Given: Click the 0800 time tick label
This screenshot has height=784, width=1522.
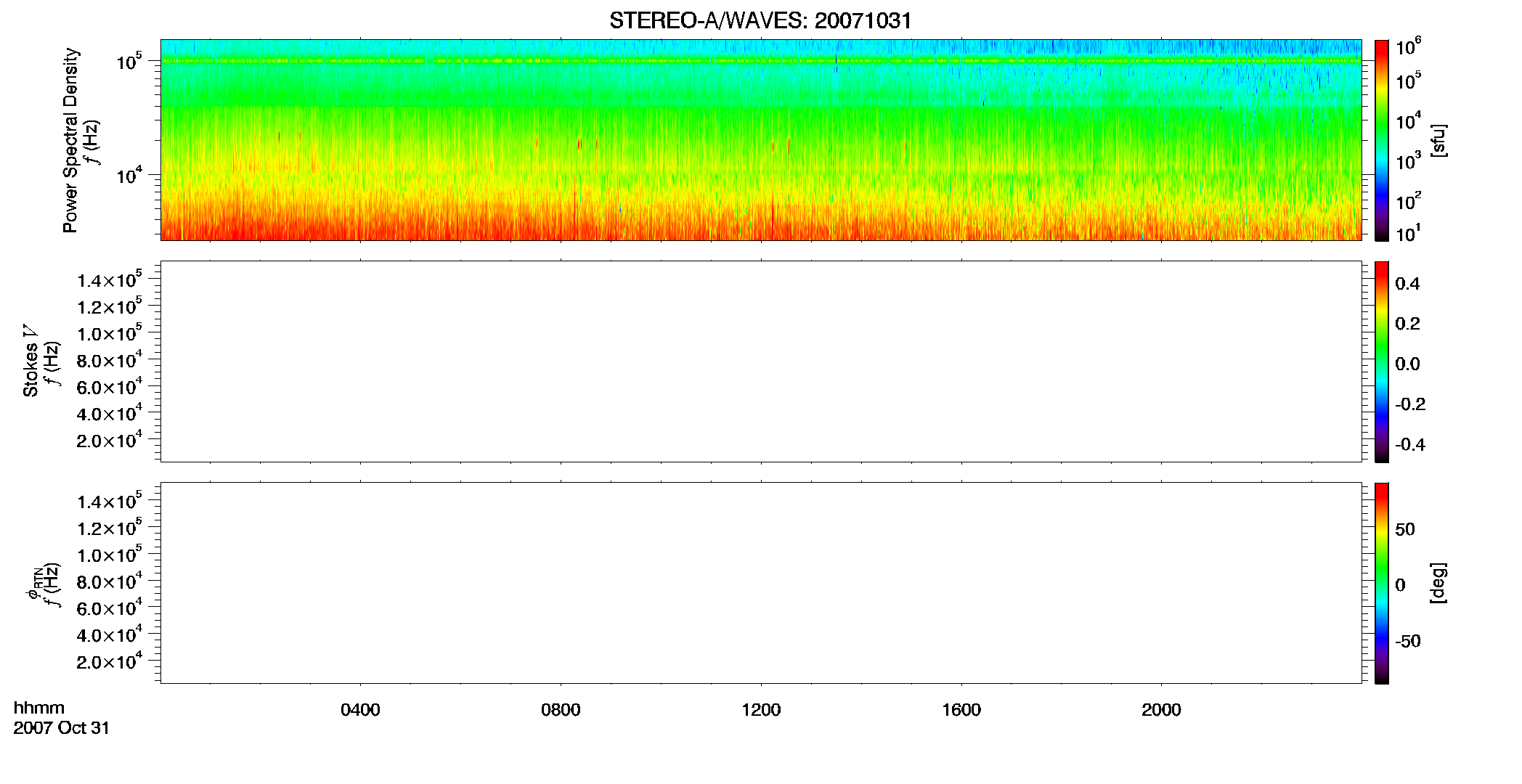Looking at the screenshot, I should pyautogui.click(x=561, y=710).
